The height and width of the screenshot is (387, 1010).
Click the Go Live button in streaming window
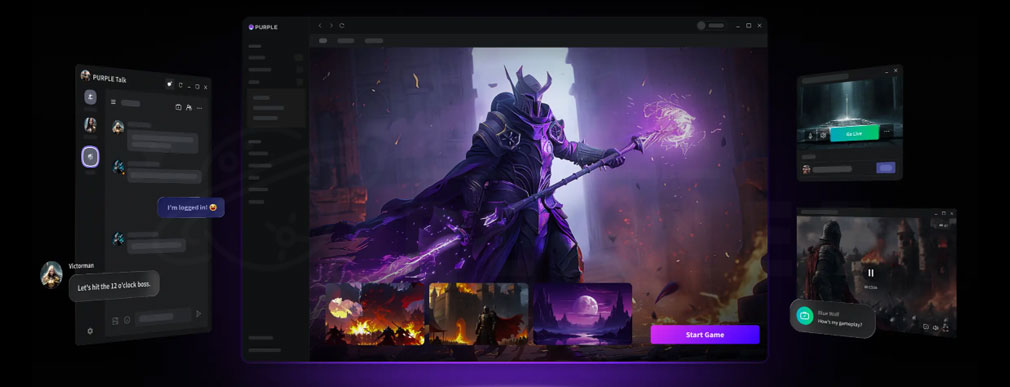(854, 133)
